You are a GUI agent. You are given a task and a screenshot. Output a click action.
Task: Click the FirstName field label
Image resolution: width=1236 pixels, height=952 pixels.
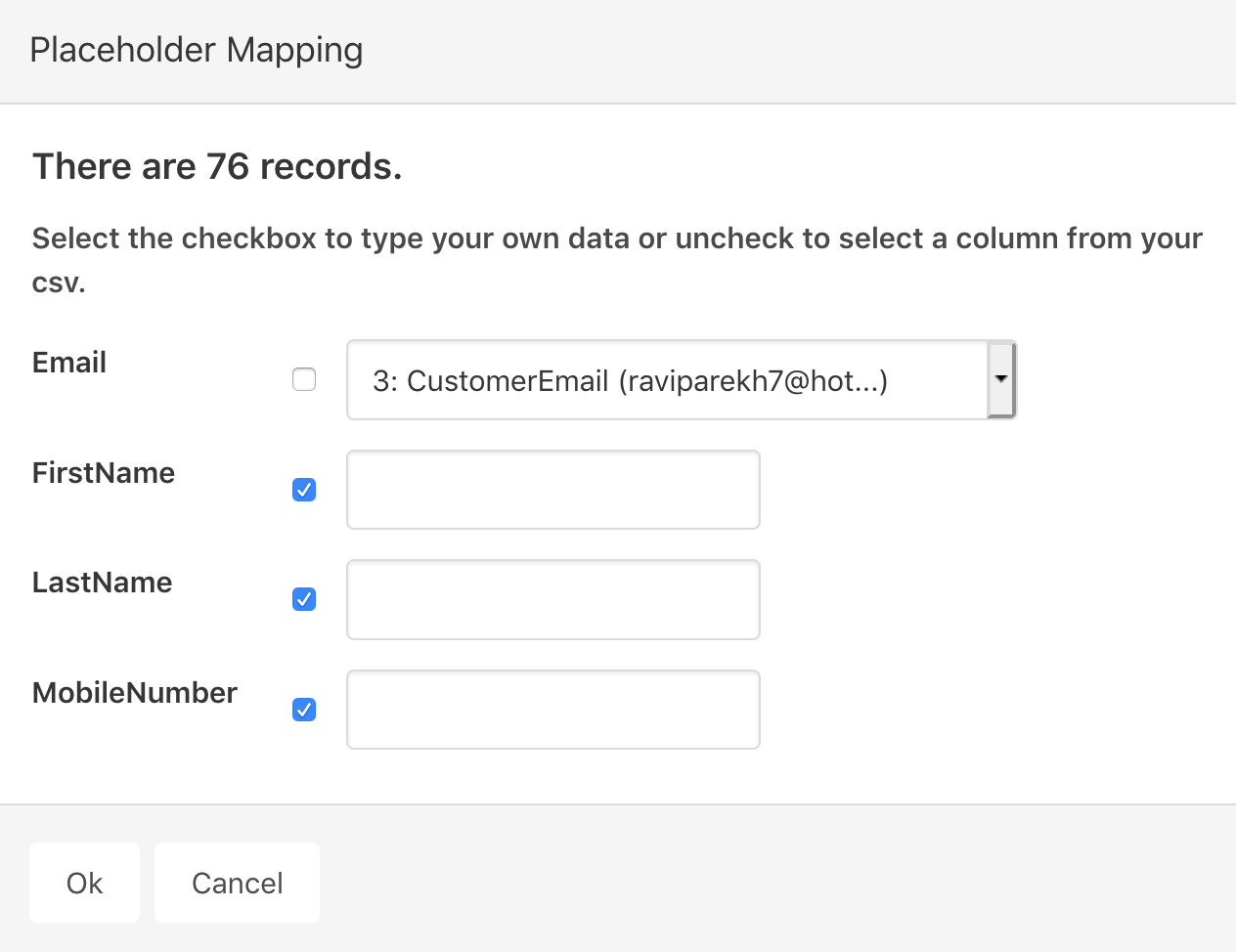coord(104,473)
